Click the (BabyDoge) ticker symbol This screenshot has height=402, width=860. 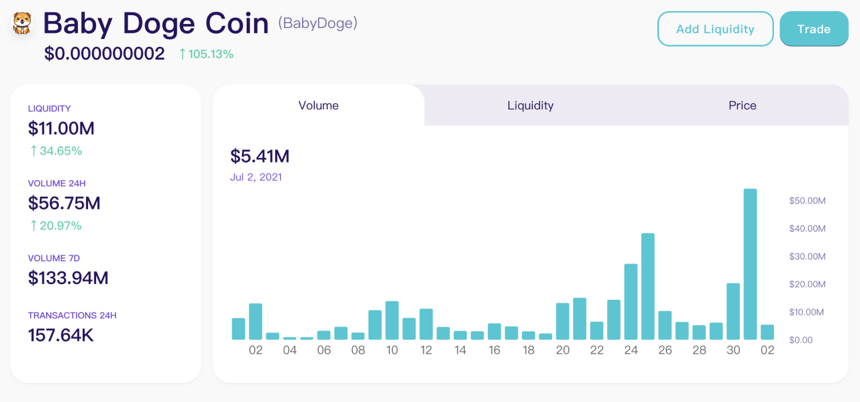point(318,24)
